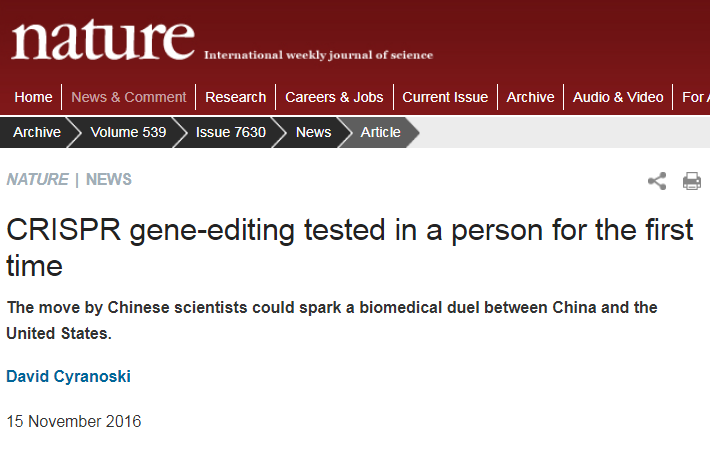Click the print icon
Viewport: 710px width, 450px height.
(x=692, y=181)
